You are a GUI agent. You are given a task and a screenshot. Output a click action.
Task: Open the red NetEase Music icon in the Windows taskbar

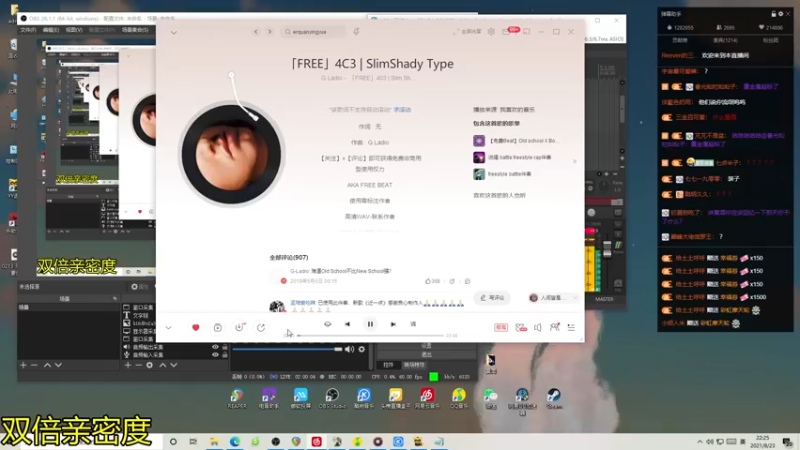point(316,441)
